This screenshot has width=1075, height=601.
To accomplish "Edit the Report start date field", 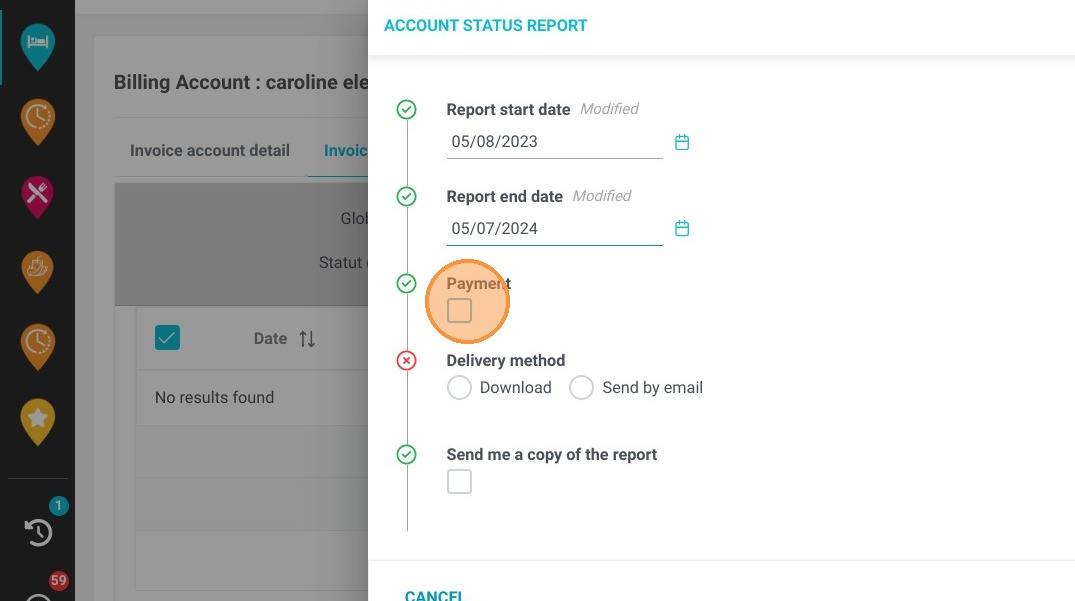I will (555, 142).
